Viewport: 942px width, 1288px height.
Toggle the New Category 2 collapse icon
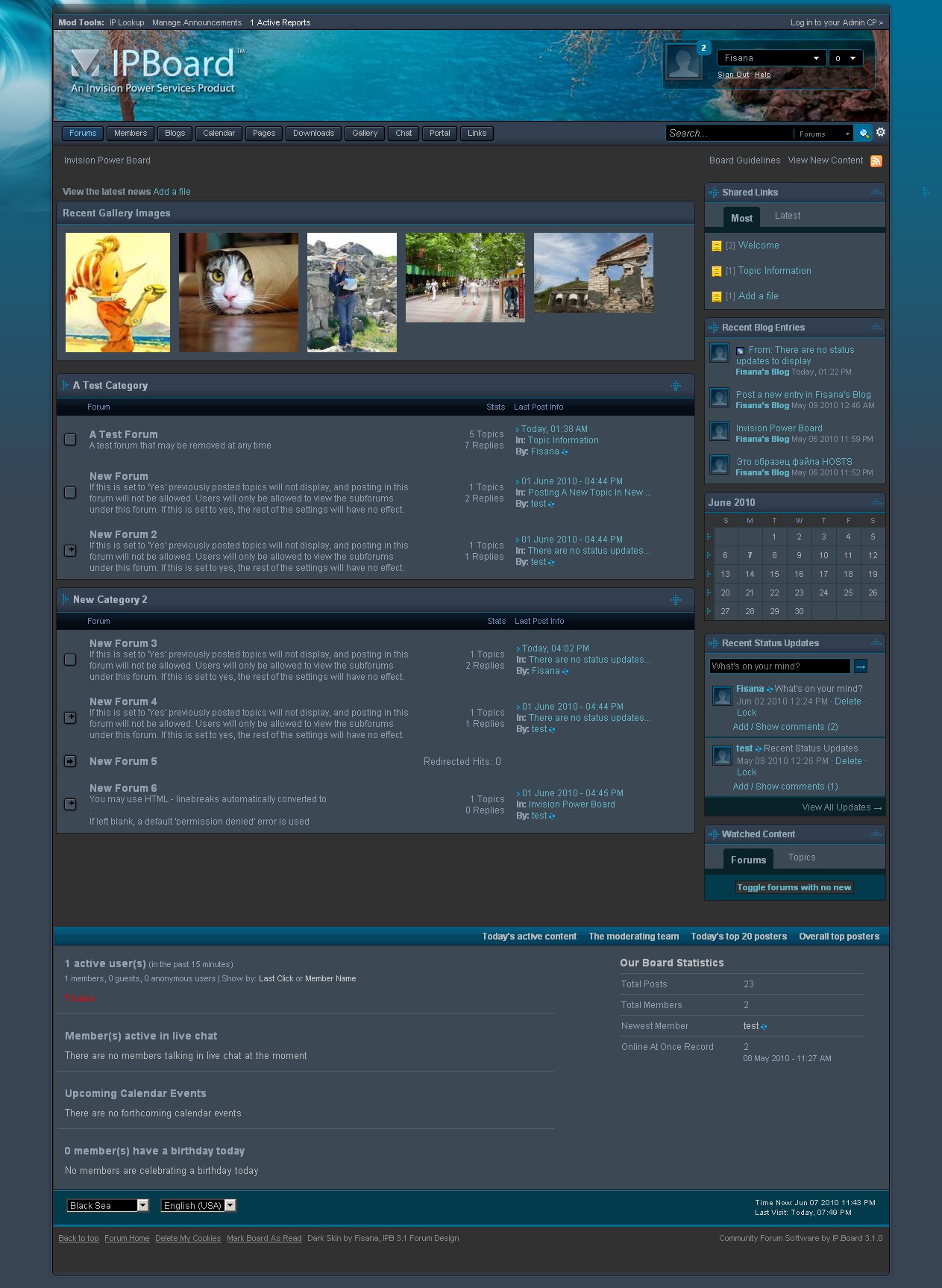pos(676,600)
